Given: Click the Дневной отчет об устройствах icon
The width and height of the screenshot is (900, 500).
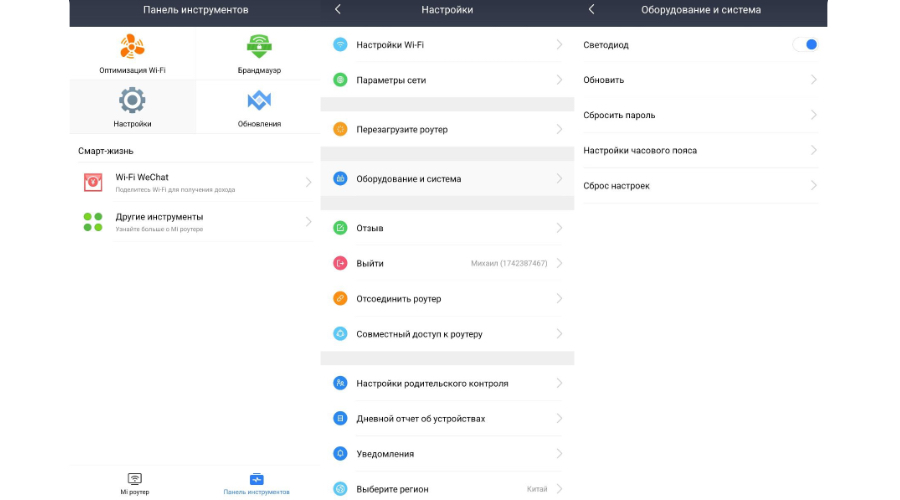Looking at the screenshot, I should click(x=340, y=418).
